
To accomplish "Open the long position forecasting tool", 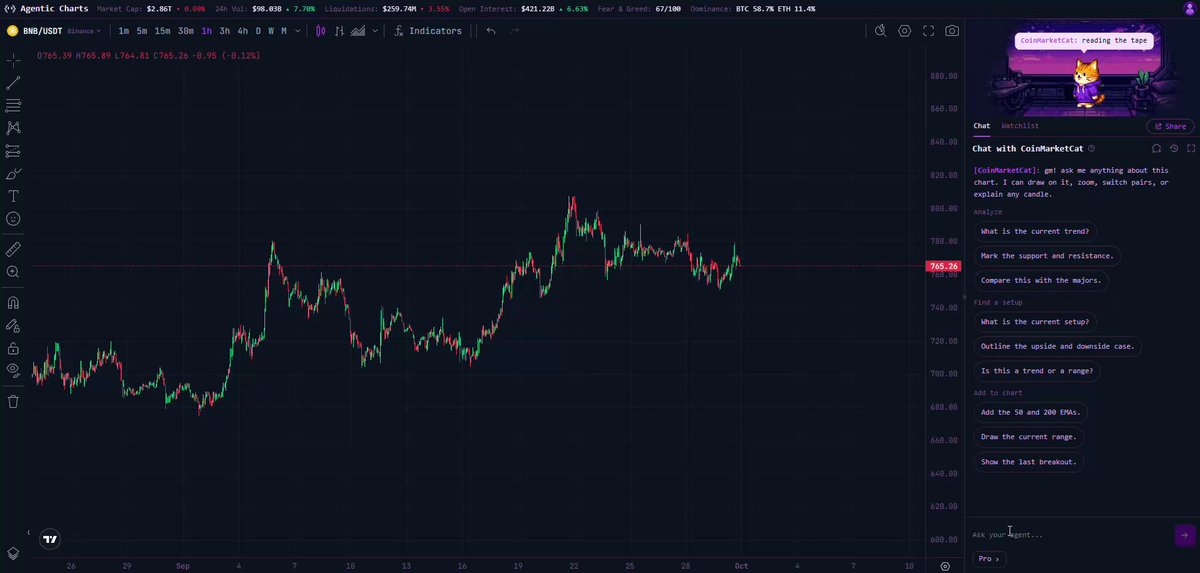I will coord(13,151).
